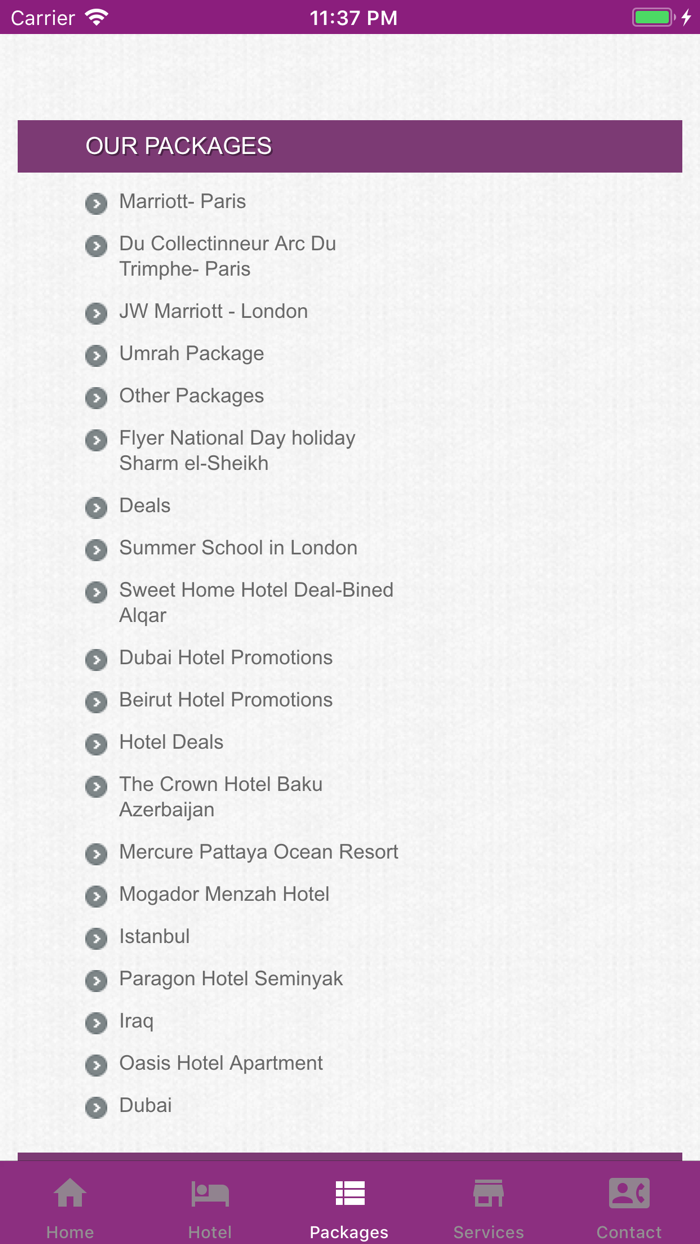700x1244 pixels.
Task: Tap the Services storefront icon
Action: (489, 1192)
